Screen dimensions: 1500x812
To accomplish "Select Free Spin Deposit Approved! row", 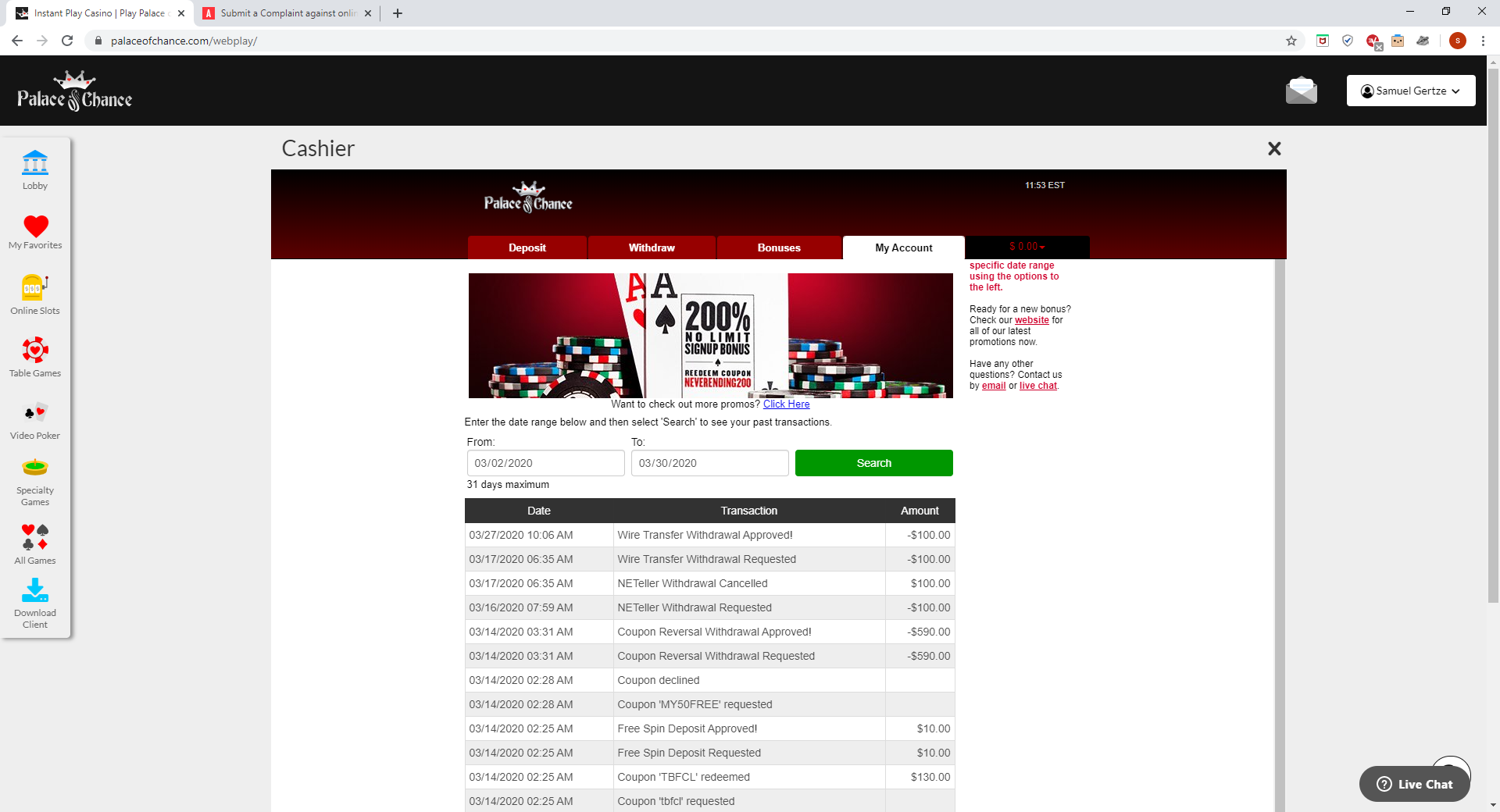I will pyautogui.click(x=710, y=728).
